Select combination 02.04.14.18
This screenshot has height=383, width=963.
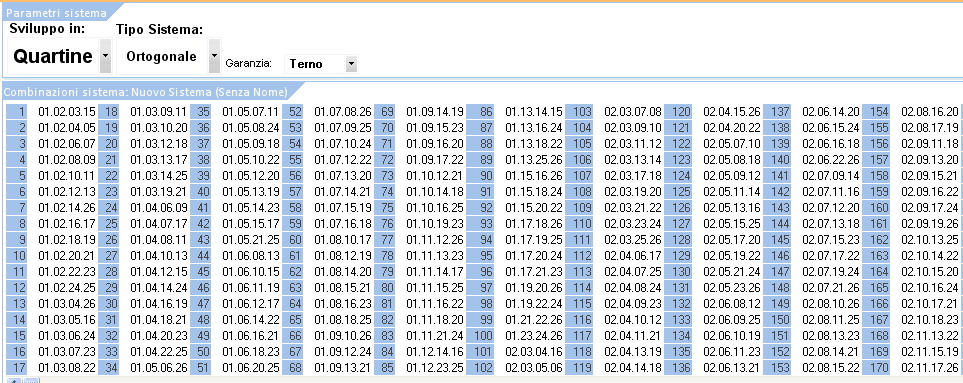[633, 367]
